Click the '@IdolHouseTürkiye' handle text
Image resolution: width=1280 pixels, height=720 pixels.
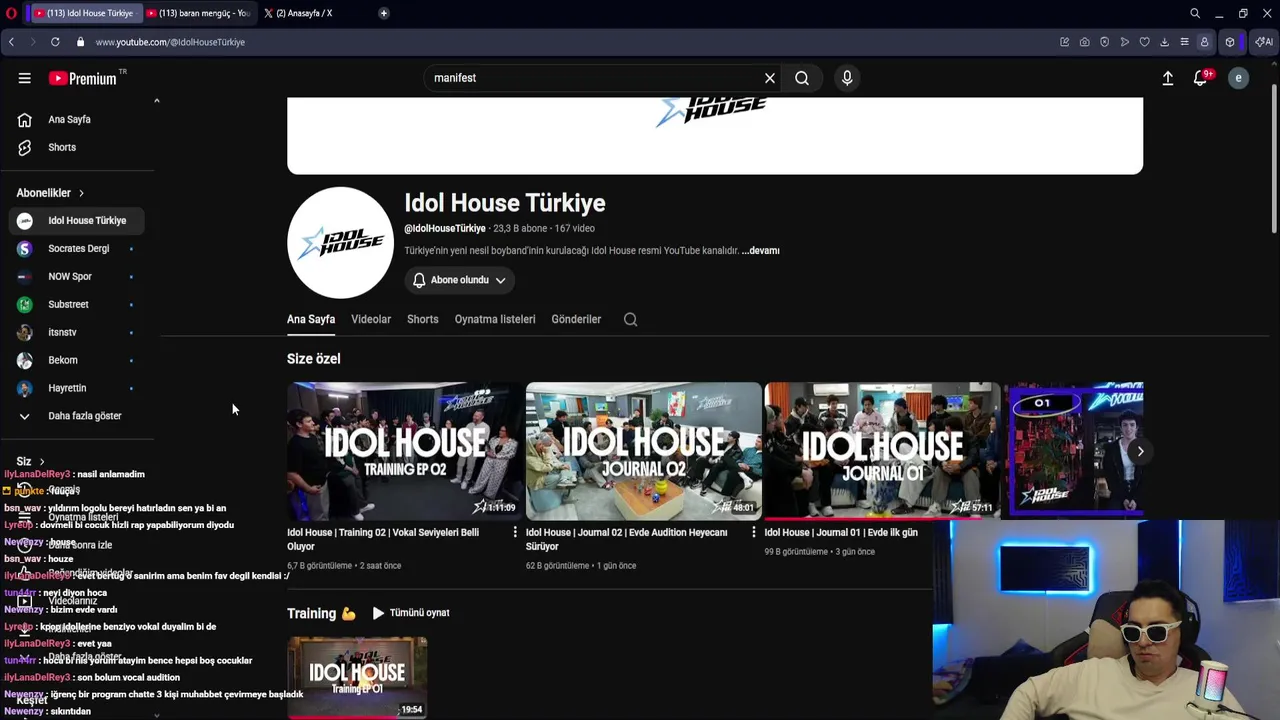tap(445, 229)
